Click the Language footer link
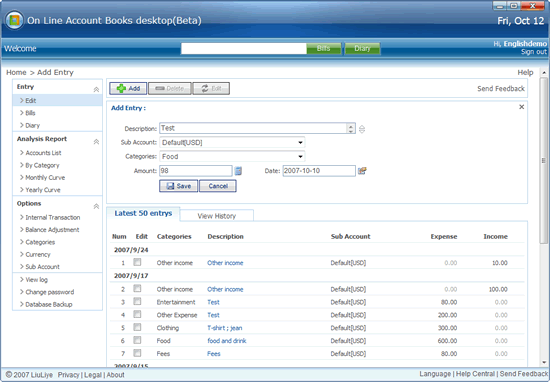550x382 pixels. [435, 374]
